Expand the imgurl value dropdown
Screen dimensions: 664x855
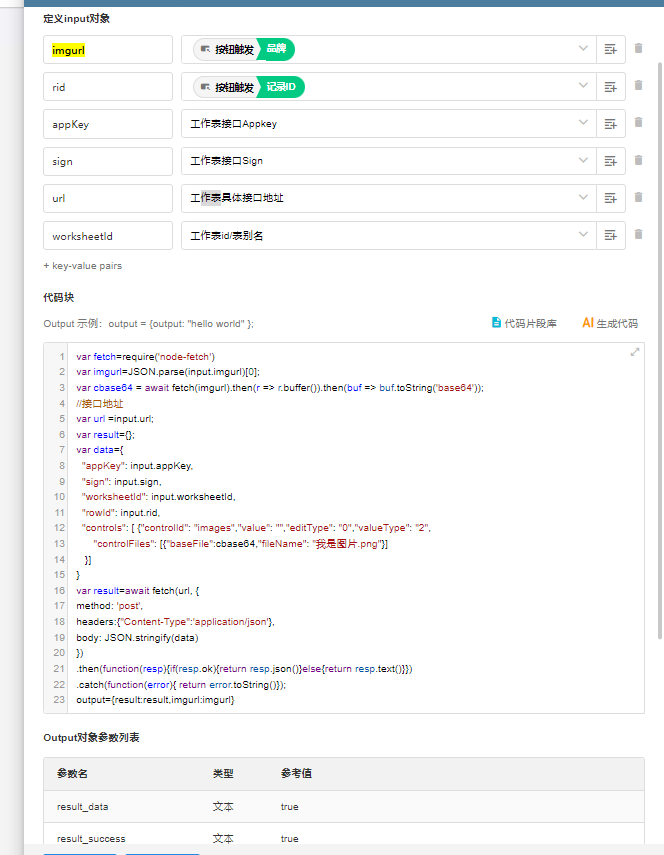point(583,49)
